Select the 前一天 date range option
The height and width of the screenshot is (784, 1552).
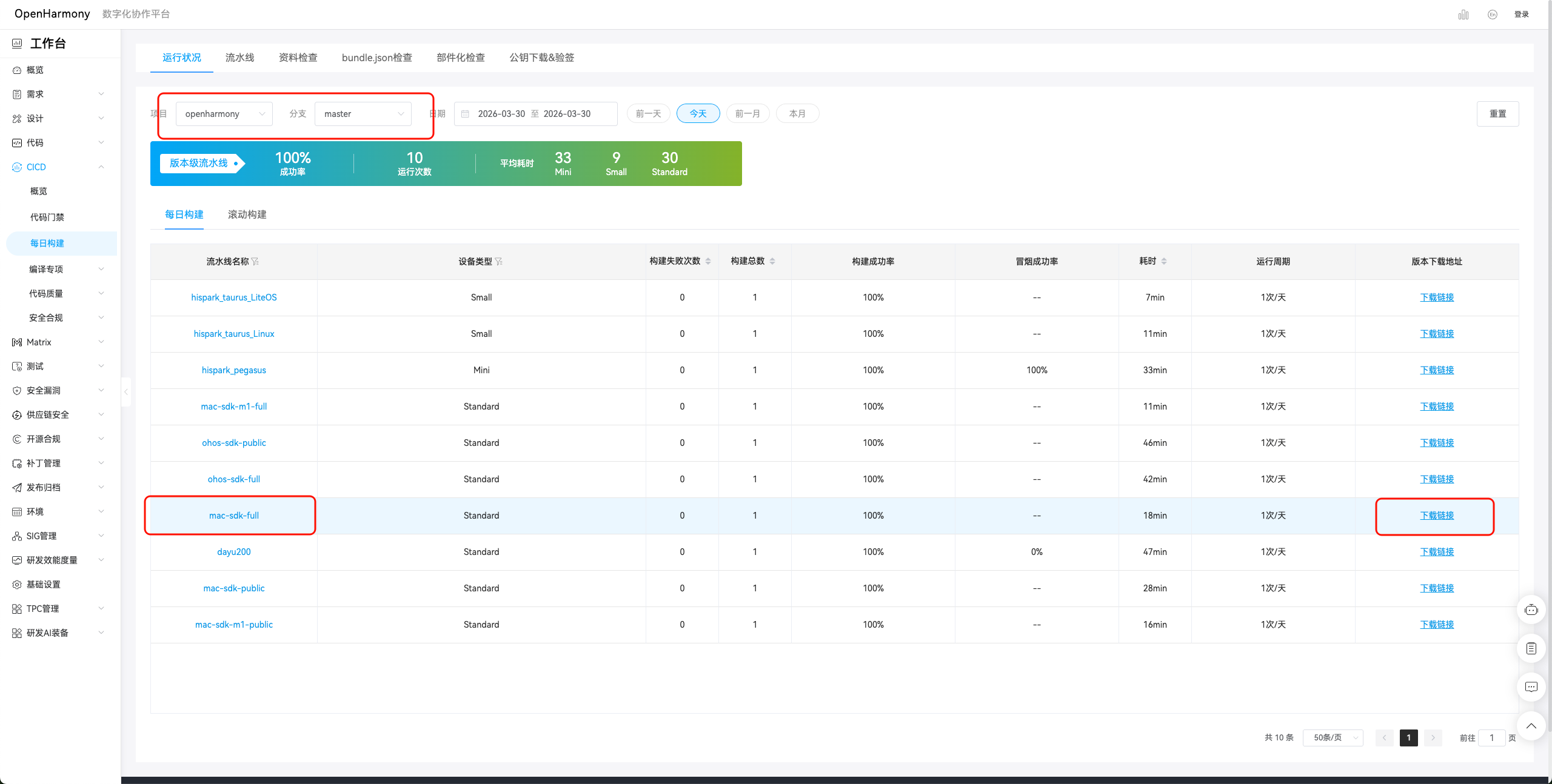(648, 113)
